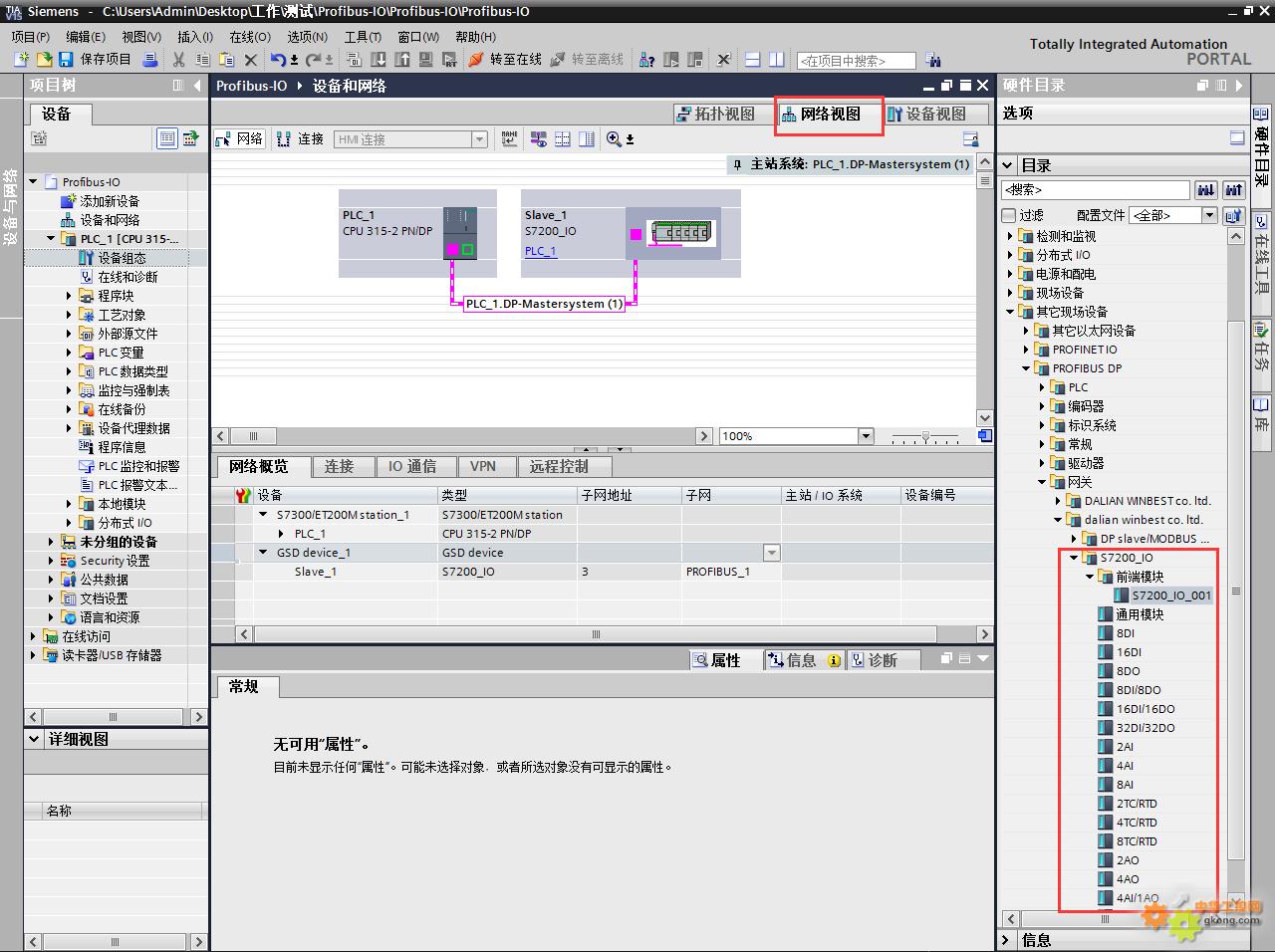Open 设备组态 in the project tree
1275x952 pixels.
click(113, 258)
